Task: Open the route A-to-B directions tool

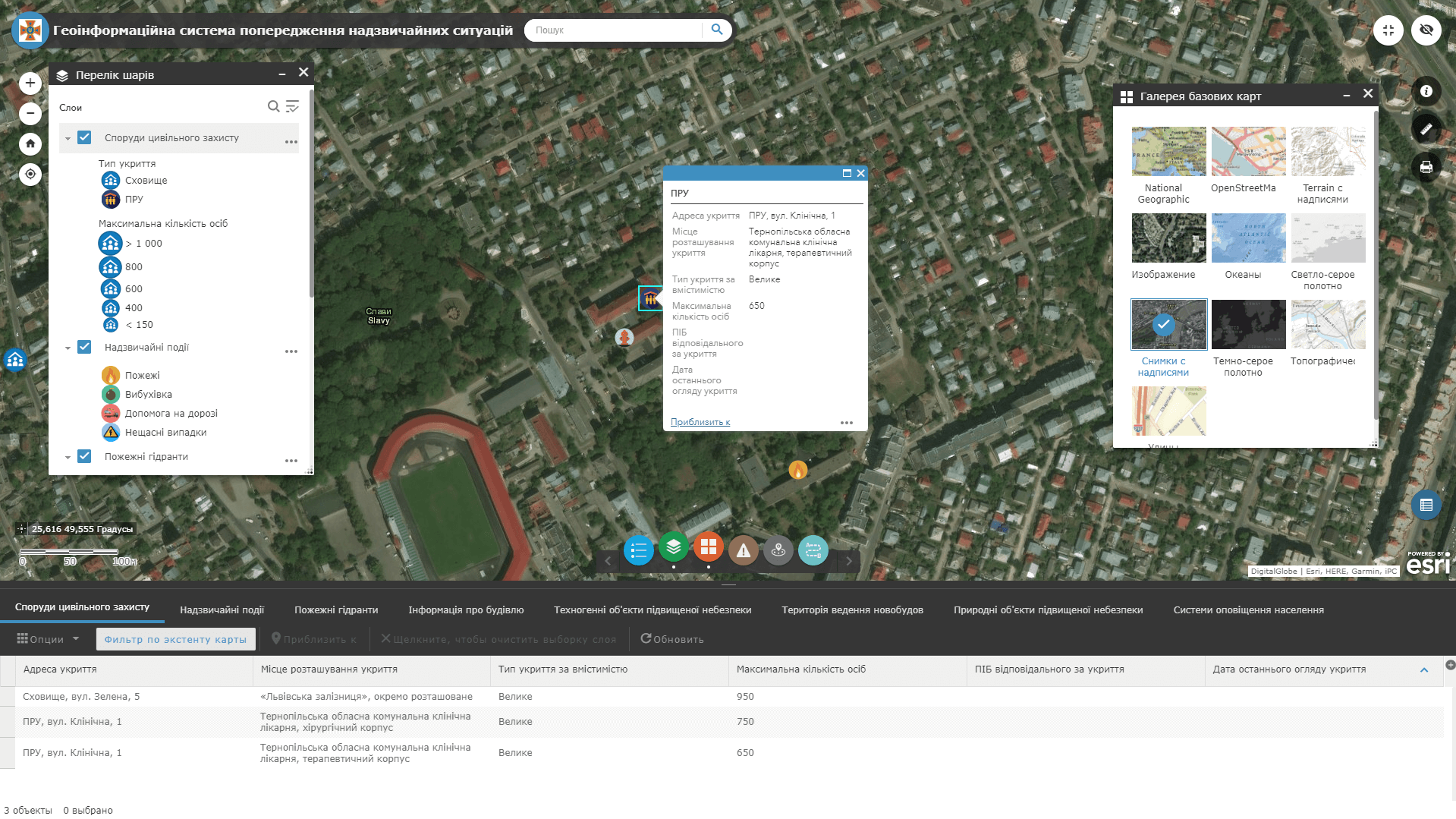Action: [813, 550]
